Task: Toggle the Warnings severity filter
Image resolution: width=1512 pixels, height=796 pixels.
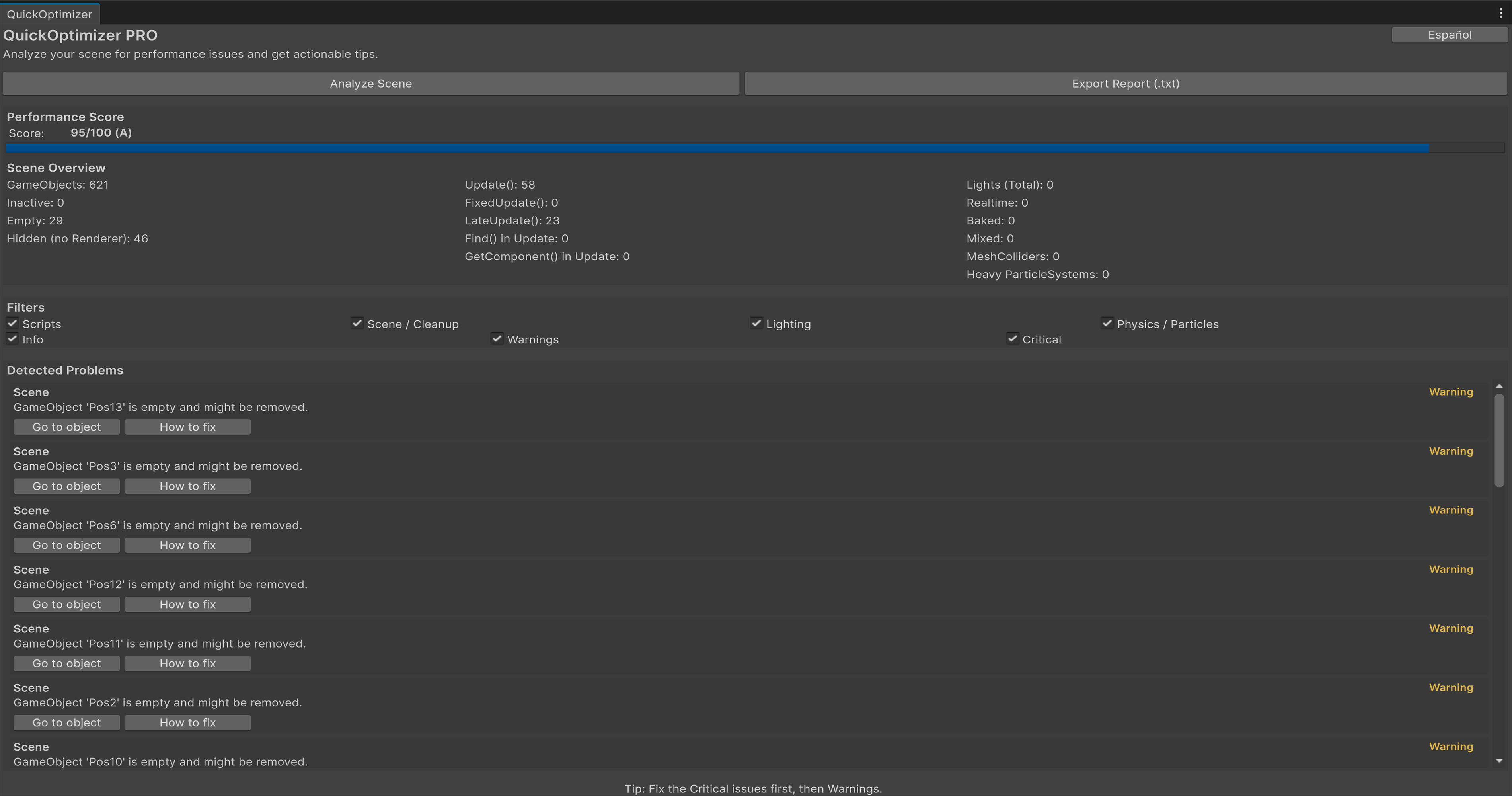Action: coord(497,339)
